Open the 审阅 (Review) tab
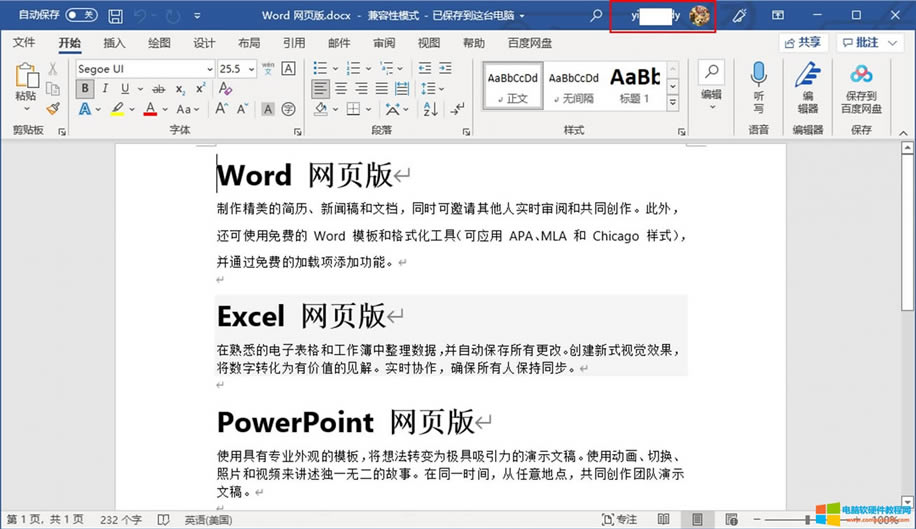 (x=384, y=43)
